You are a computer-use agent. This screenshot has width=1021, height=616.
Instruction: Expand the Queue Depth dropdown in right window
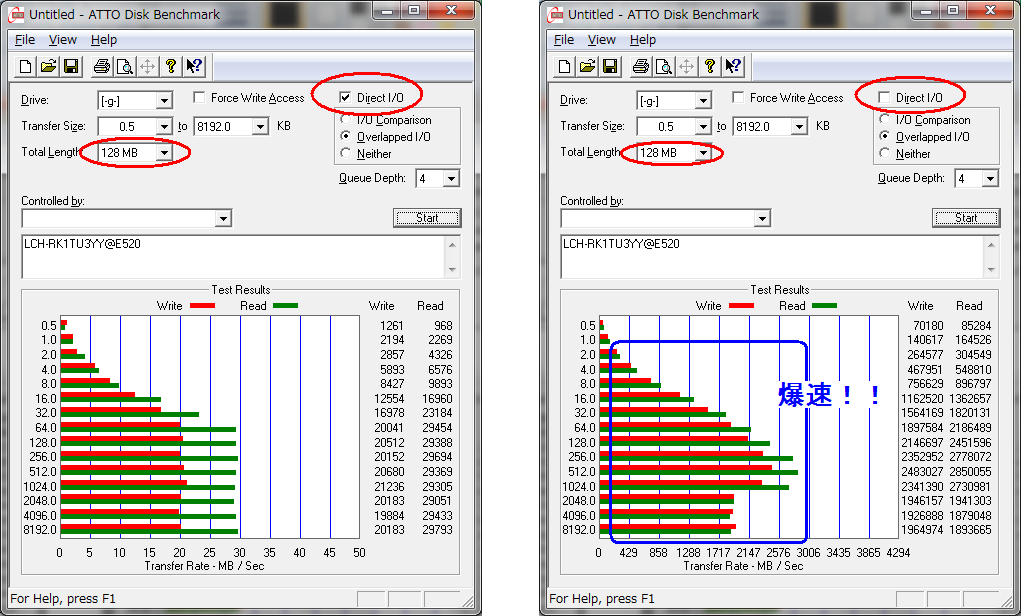[x=989, y=179]
